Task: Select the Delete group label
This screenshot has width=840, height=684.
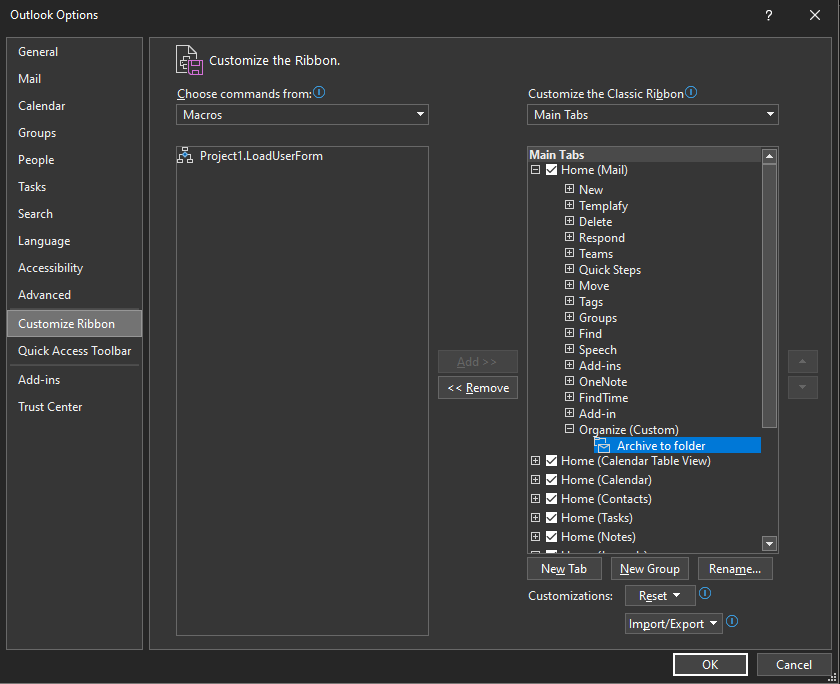Action: [595, 221]
